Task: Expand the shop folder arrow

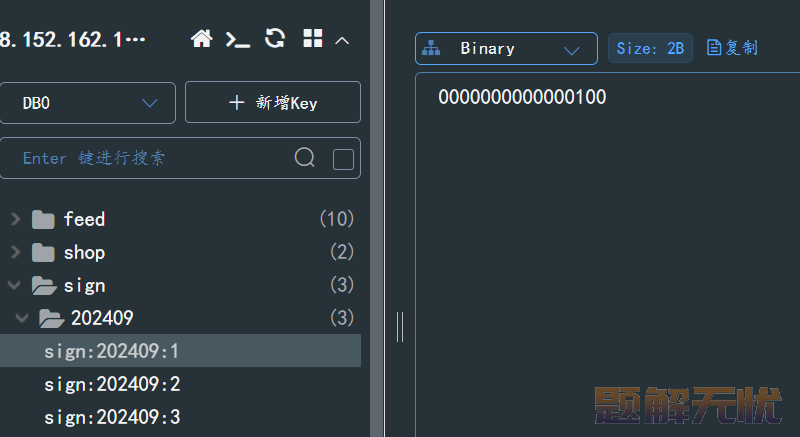Action: 15,252
